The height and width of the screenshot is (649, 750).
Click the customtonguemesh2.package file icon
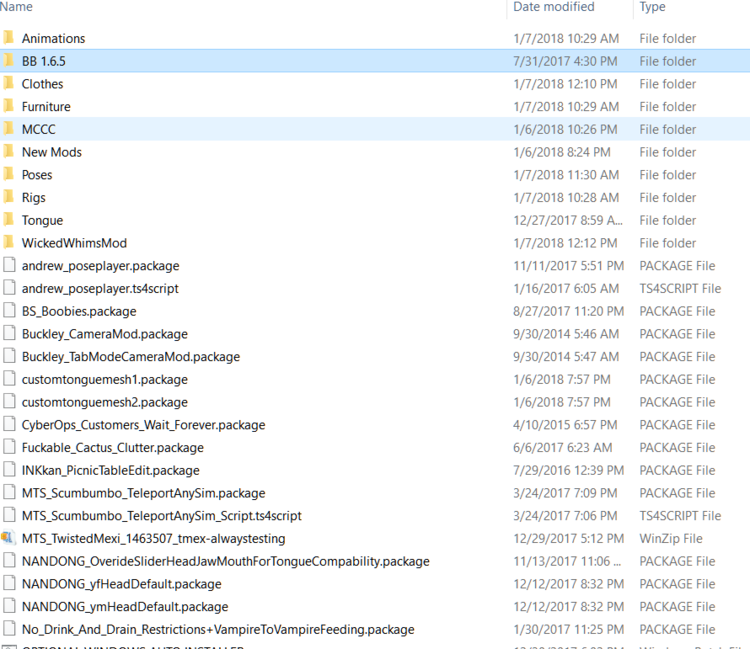9,401
